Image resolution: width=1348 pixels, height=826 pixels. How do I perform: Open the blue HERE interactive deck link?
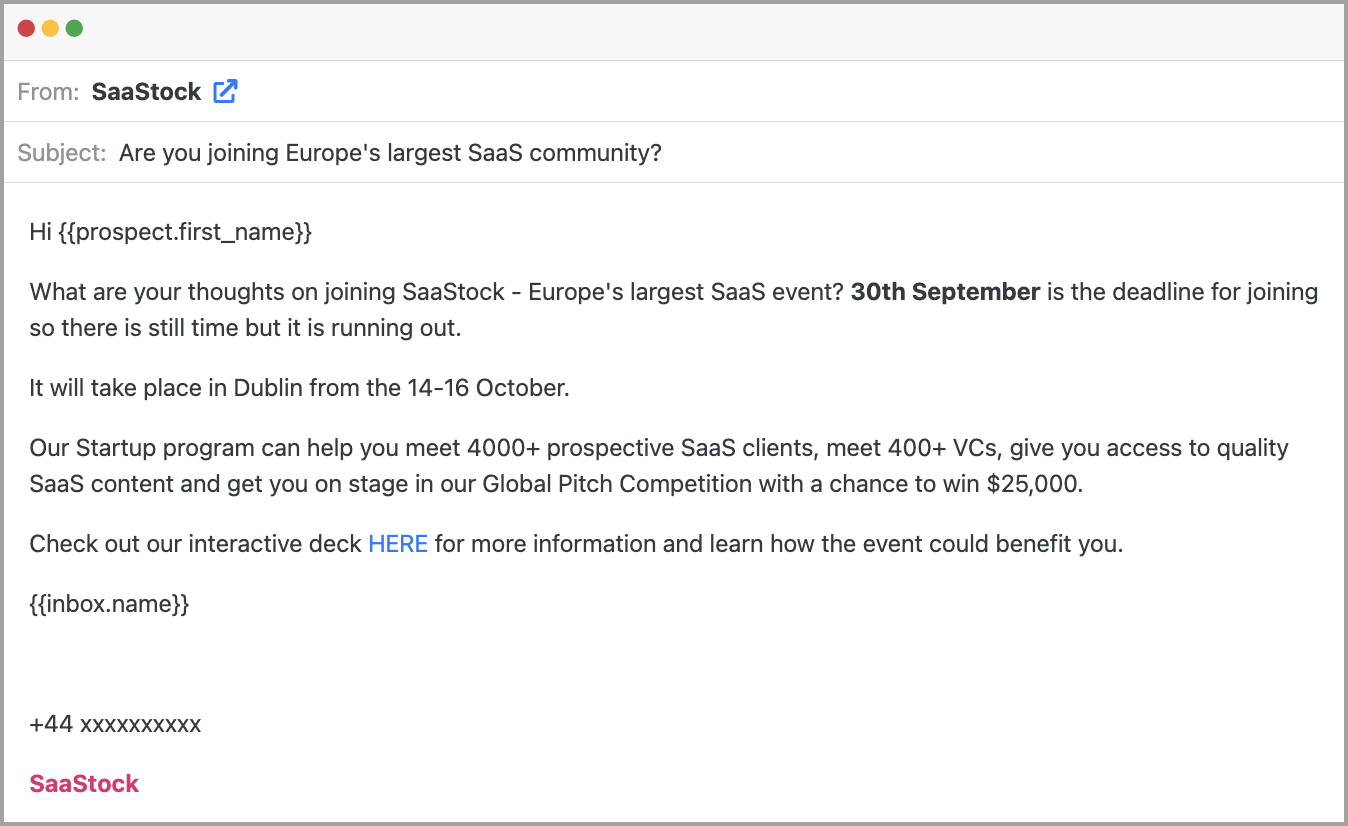[x=398, y=544]
